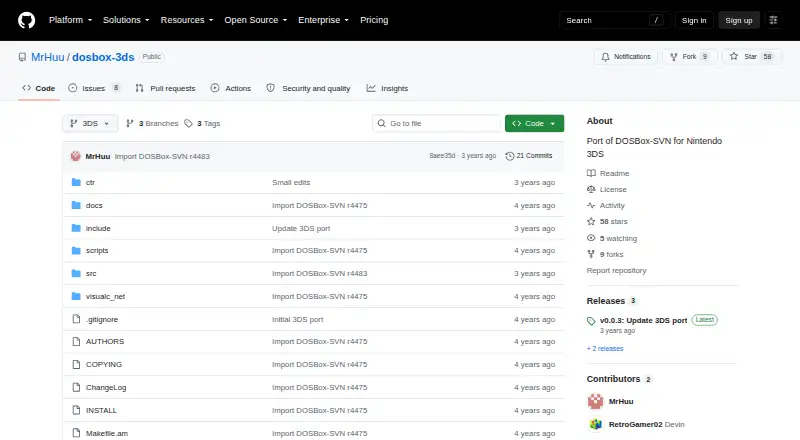Switch to the Pull requests tab
The width and height of the screenshot is (800, 440).
[x=165, y=88]
